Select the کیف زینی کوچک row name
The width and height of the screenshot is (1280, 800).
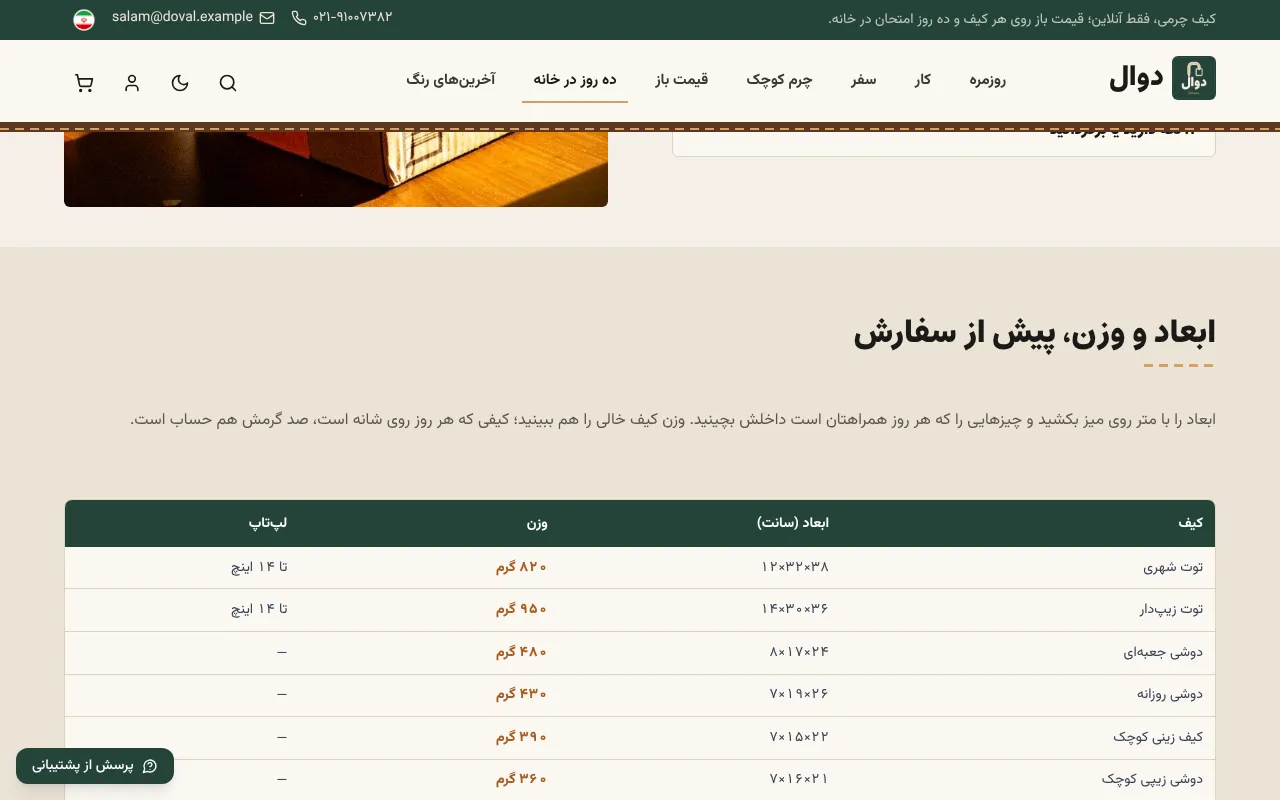pyautogui.click(x=1158, y=737)
